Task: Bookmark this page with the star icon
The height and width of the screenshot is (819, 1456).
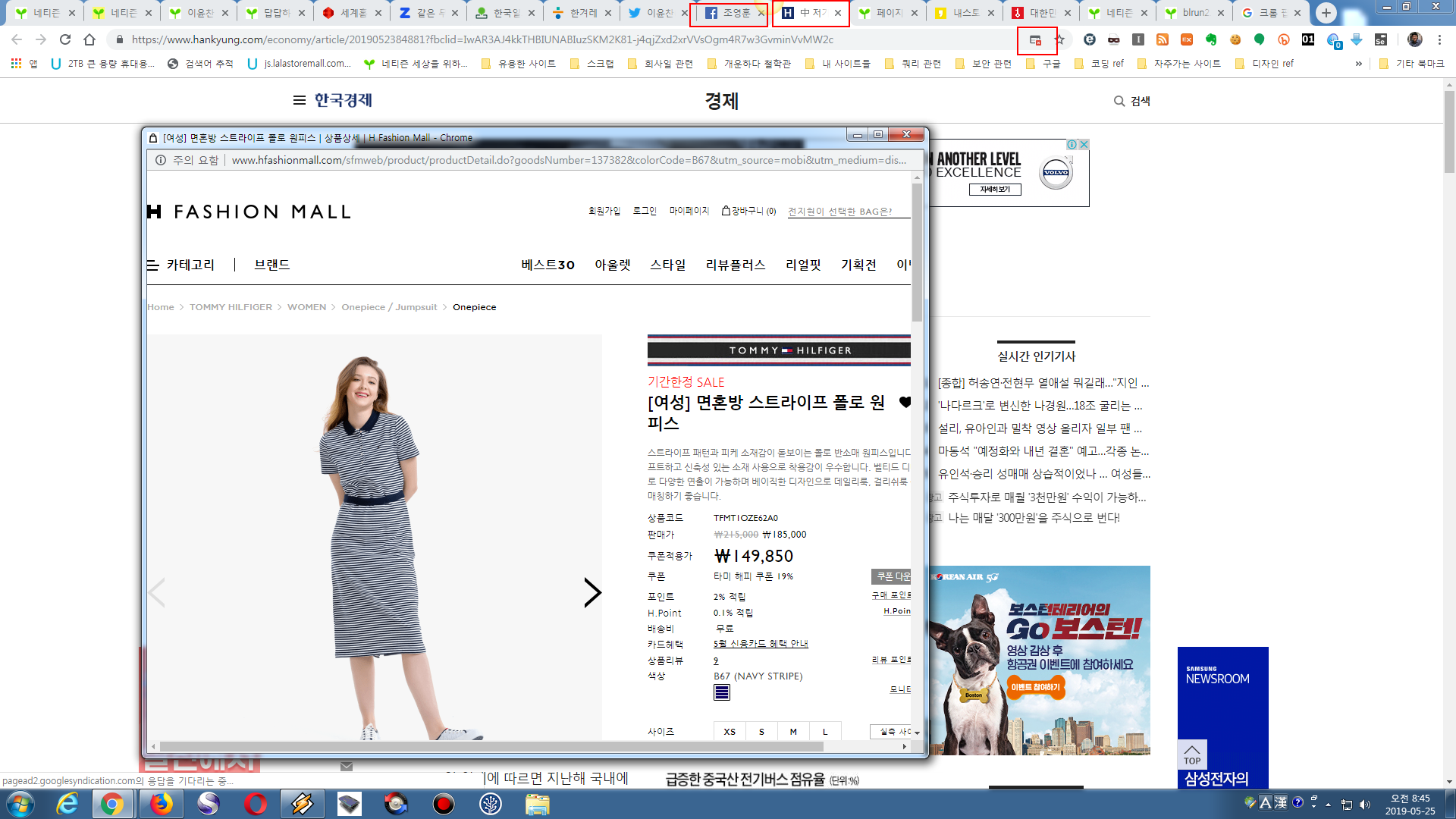Action: pos(1060,39)
